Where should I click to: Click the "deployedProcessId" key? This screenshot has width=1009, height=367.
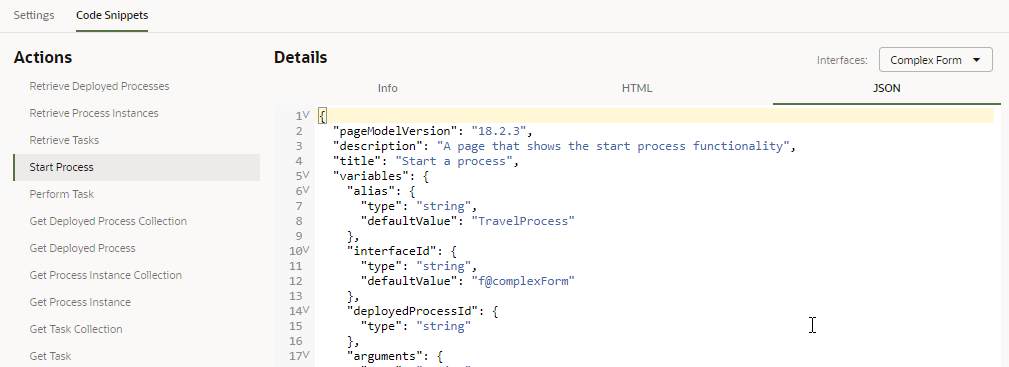point(412,311)
